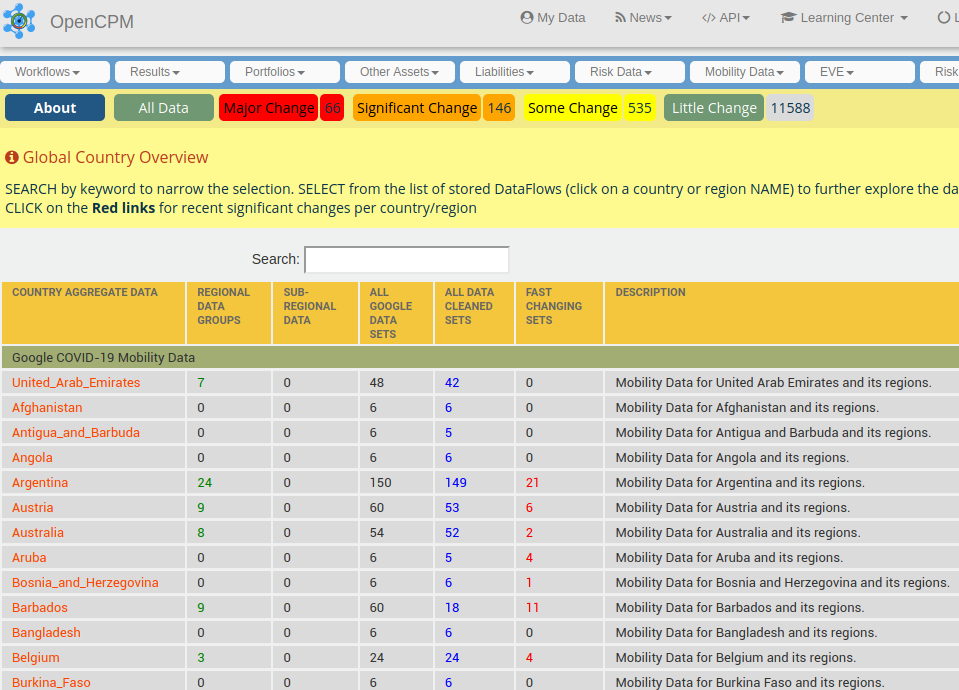This screenshot has height=690, width=959.
Task: Open Argentina's 21 fast changing sets link
Action: click(x=532, y=483)
